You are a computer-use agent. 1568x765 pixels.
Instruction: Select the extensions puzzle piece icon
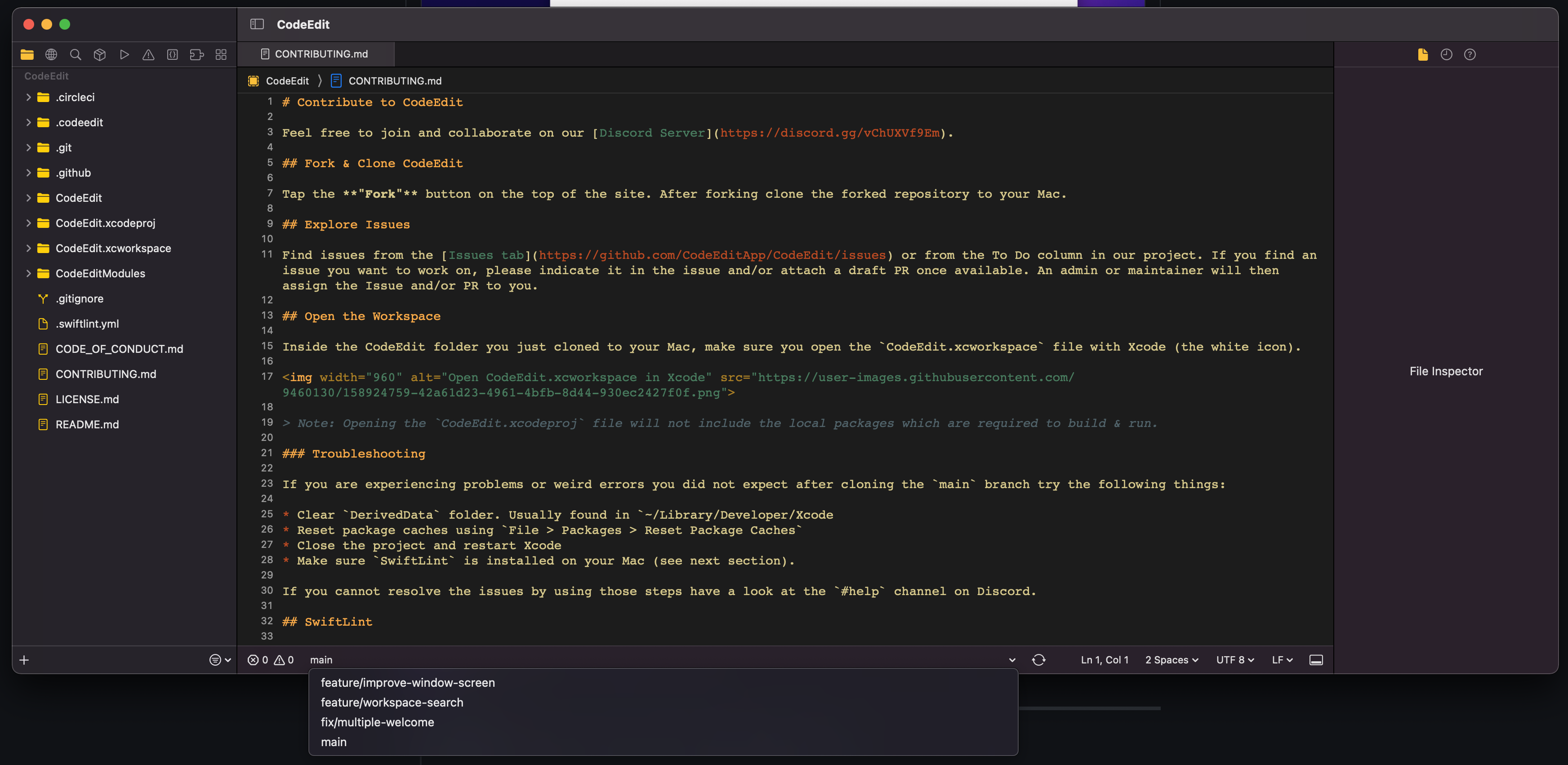[x=196, y=54]
